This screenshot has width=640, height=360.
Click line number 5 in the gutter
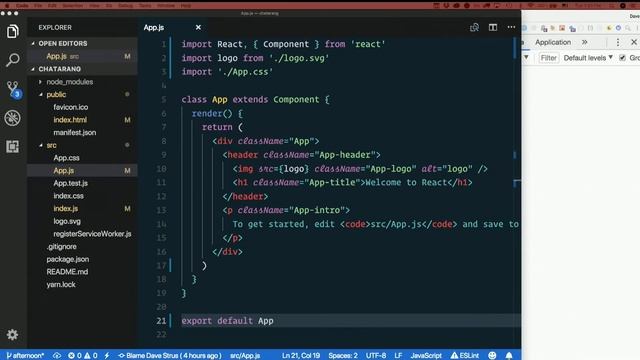(164, 100)
